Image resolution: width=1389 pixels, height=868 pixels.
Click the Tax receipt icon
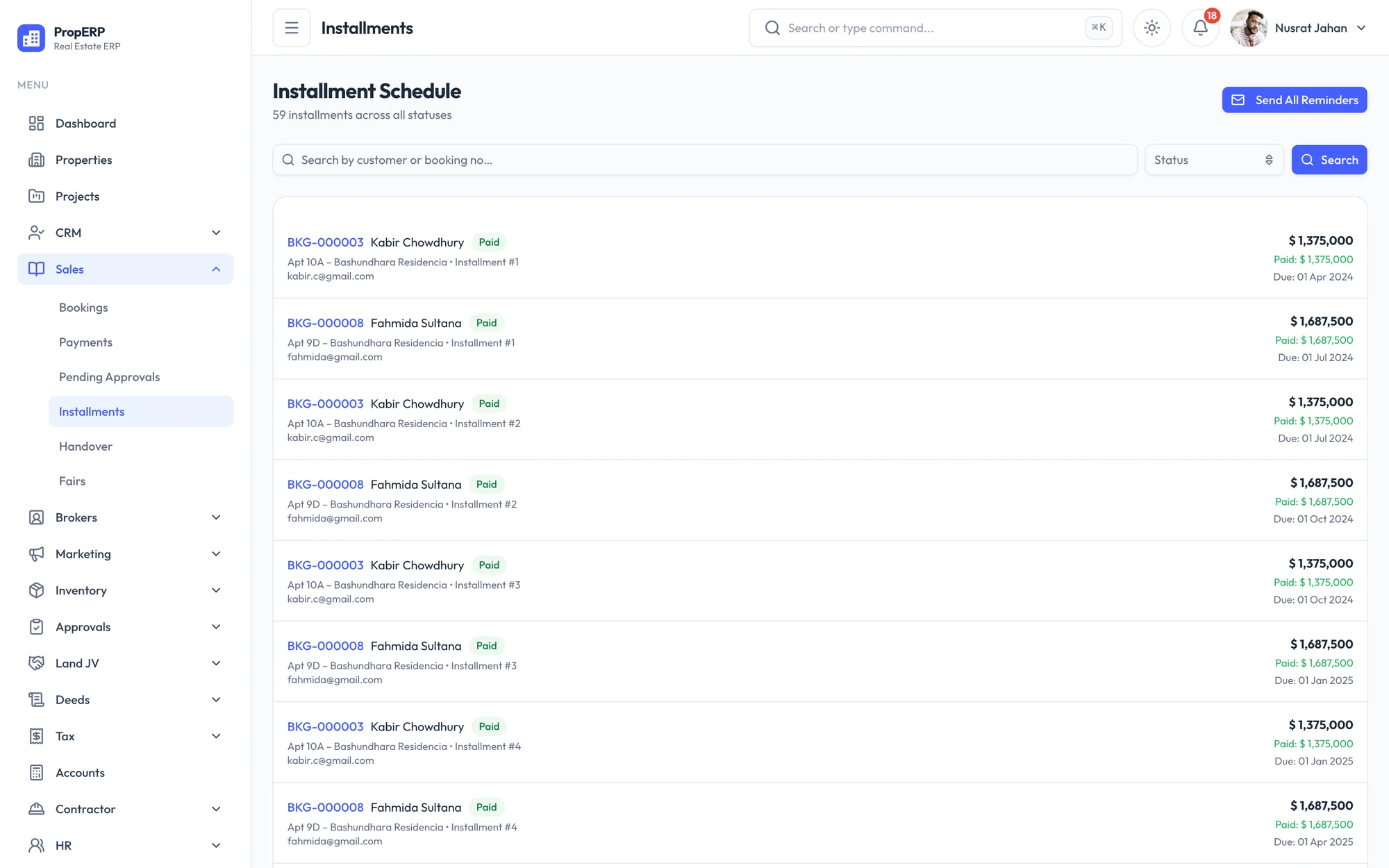point(36,736)
